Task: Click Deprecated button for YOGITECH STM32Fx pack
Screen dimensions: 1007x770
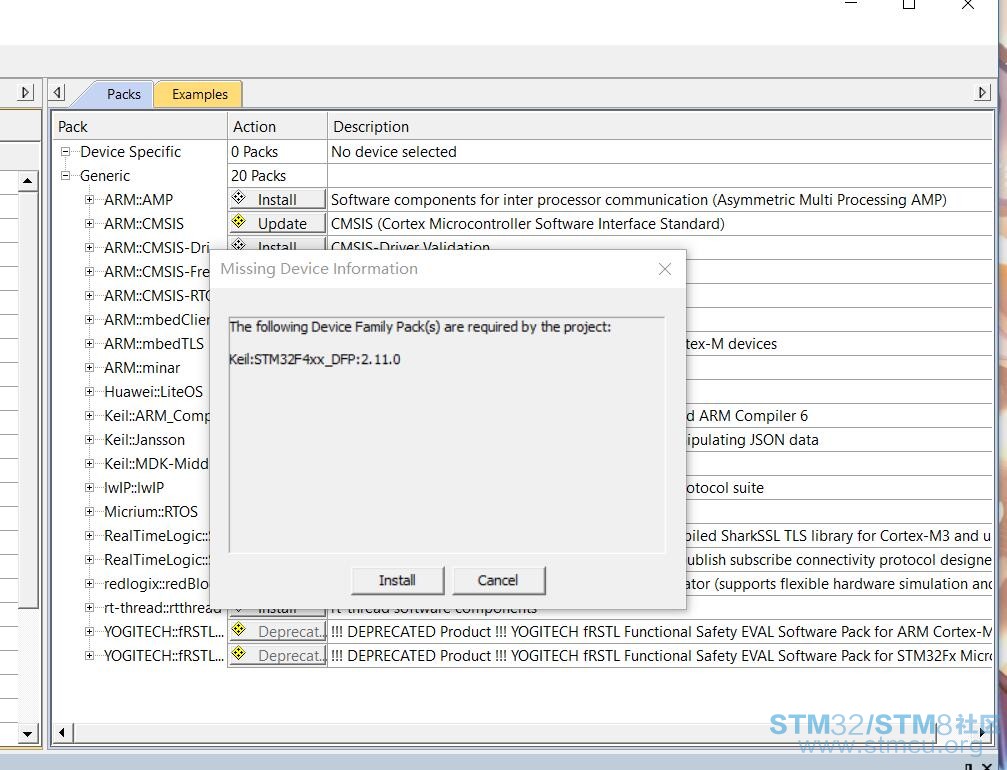Action: coord(277,656)
